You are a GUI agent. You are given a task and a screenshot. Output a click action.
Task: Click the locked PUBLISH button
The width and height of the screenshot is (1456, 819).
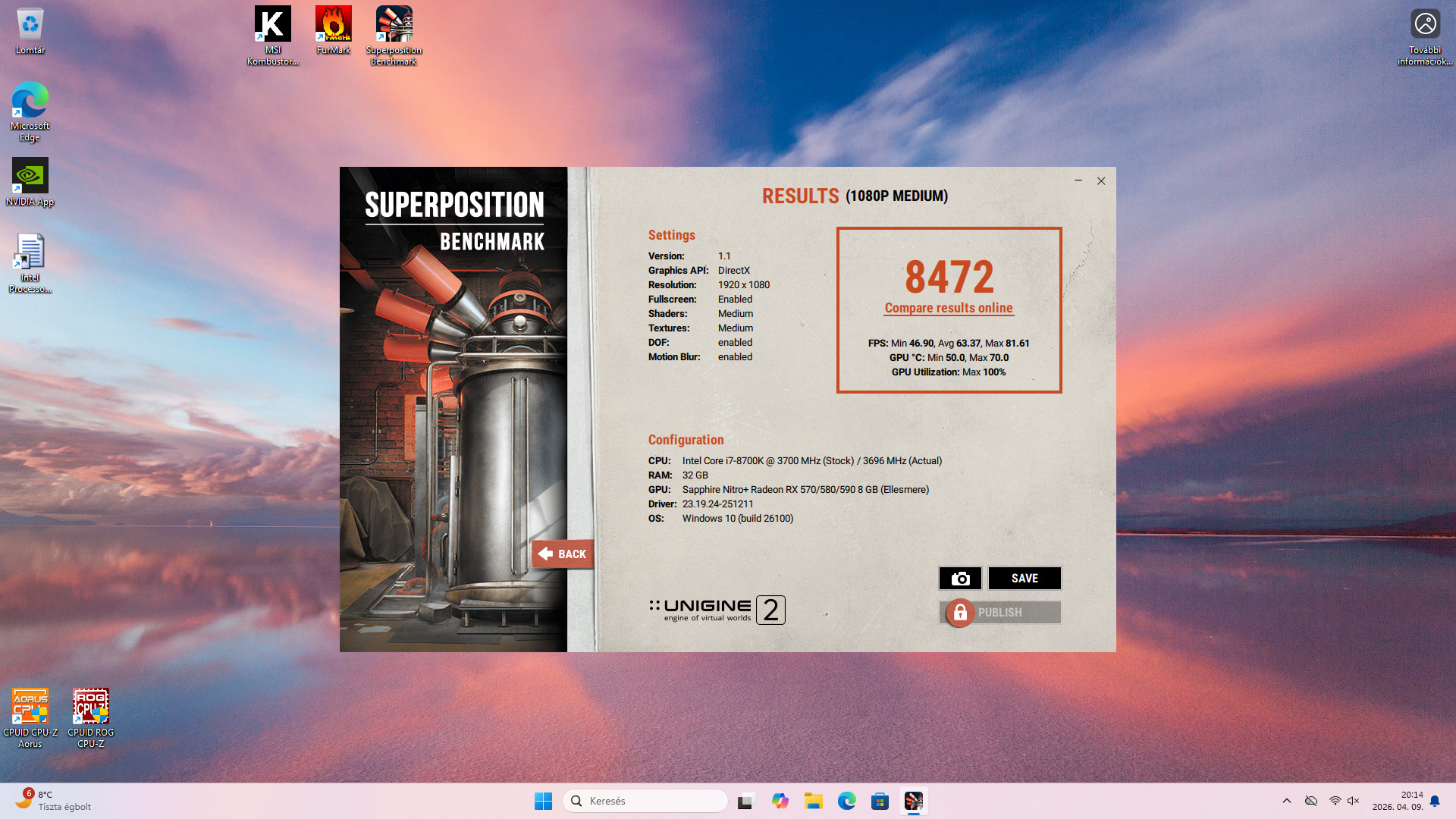(x=999, y=613)
